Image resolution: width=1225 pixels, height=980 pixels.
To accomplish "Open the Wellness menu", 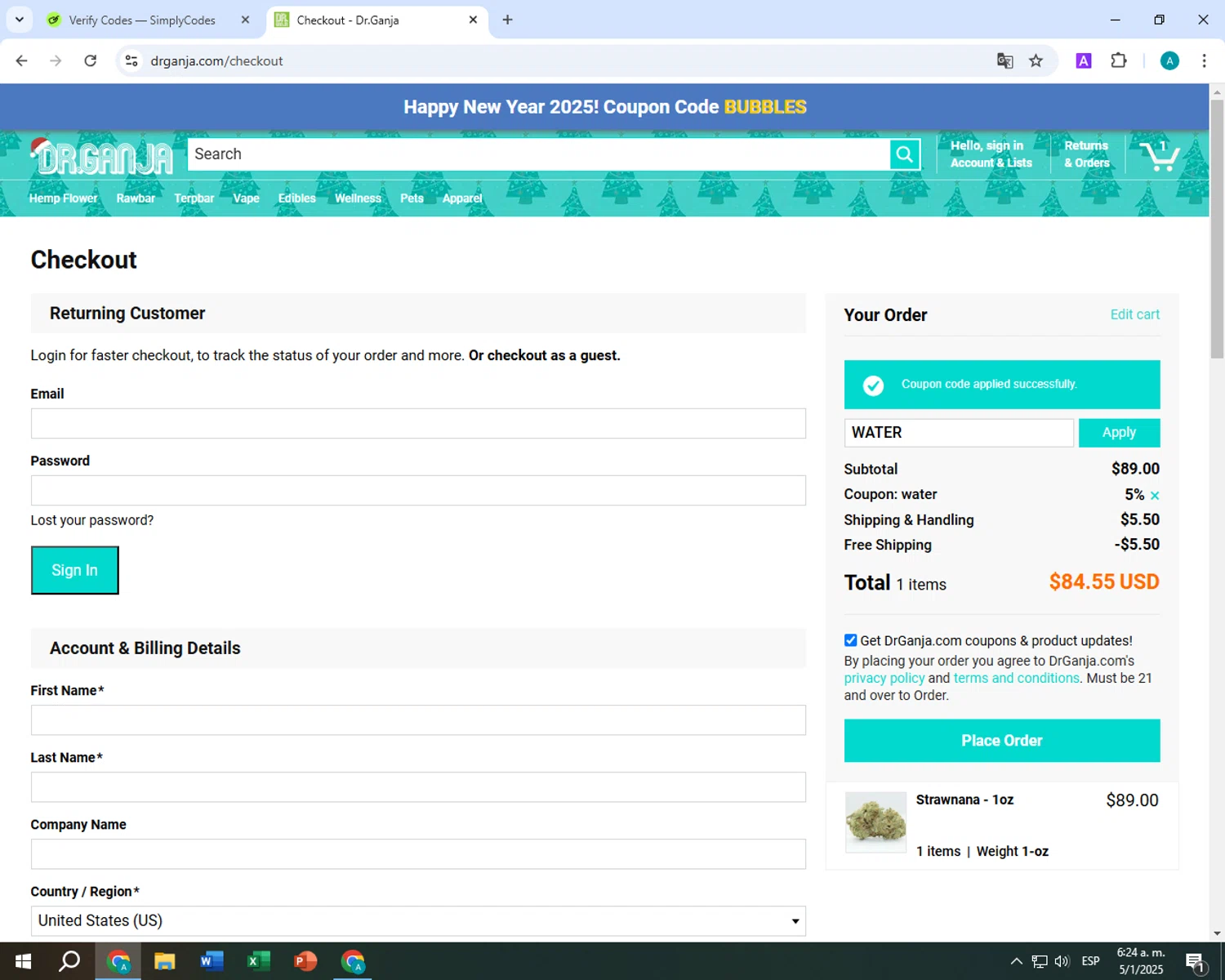I will pos(358,198).
